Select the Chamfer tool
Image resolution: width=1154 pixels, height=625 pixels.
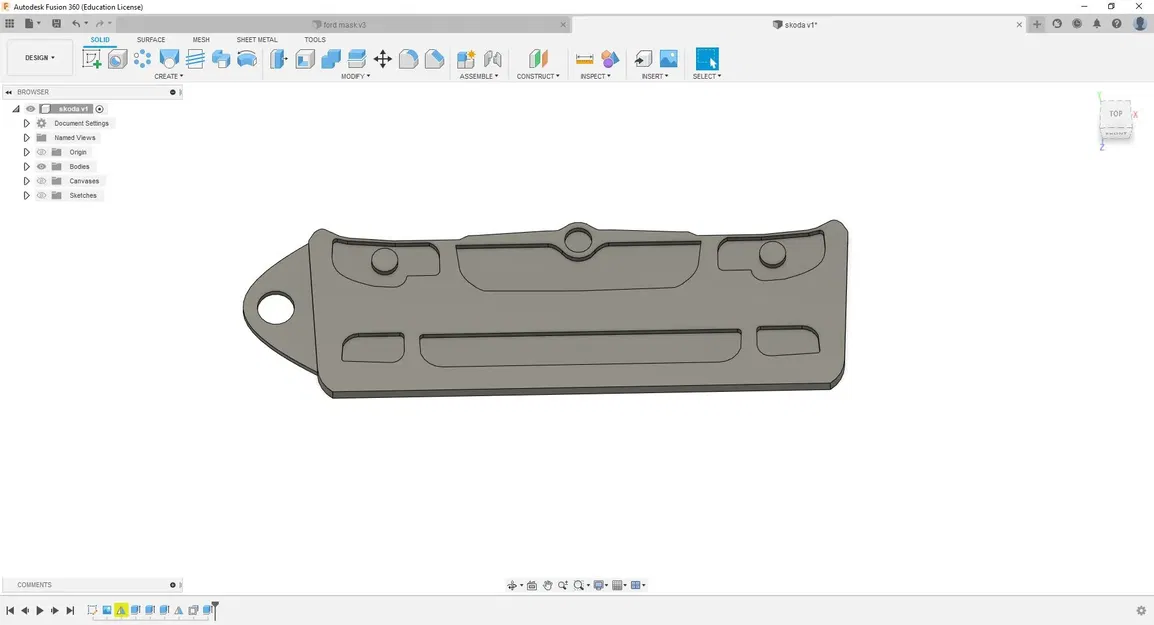(x=434, y=59)
